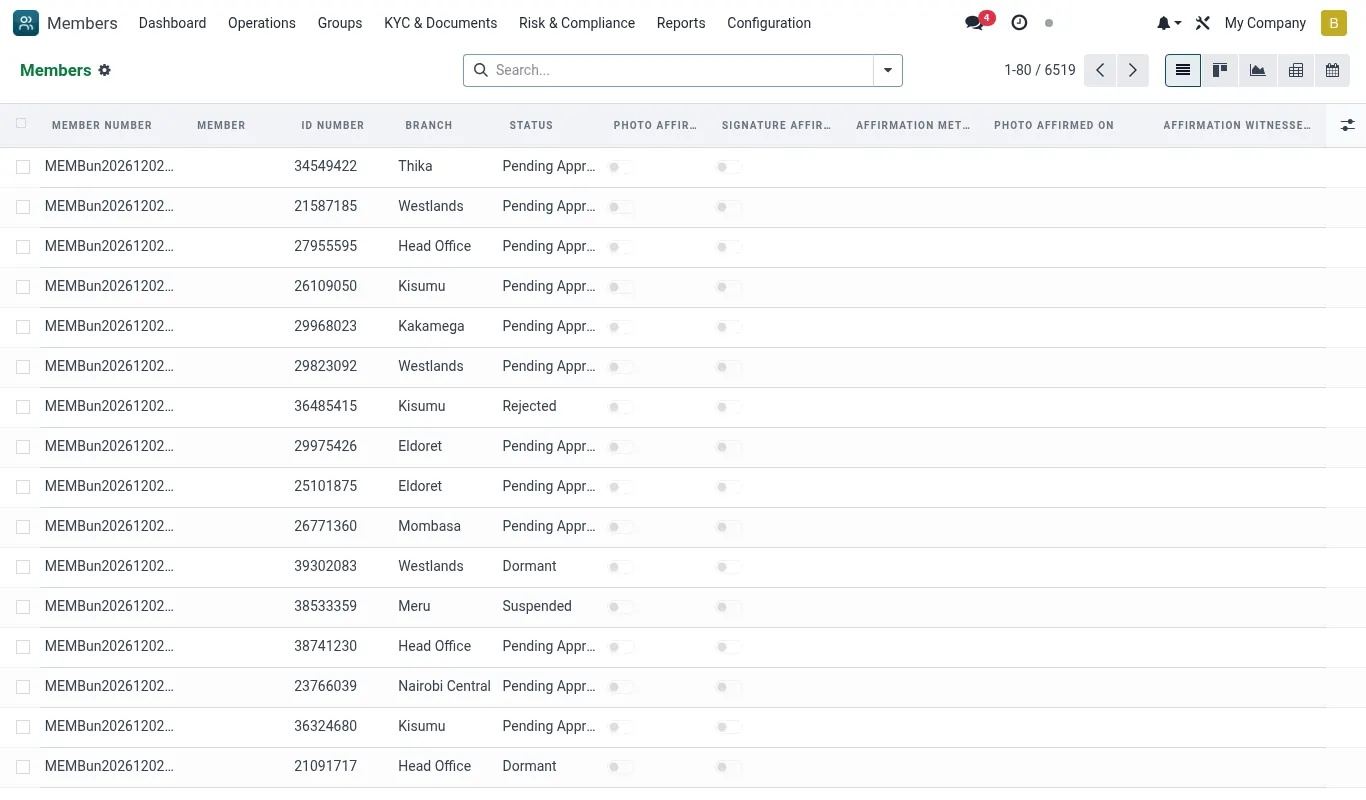Toggle signature affirmed for the Meru row

pyautogui.click(x=729, y=607)
